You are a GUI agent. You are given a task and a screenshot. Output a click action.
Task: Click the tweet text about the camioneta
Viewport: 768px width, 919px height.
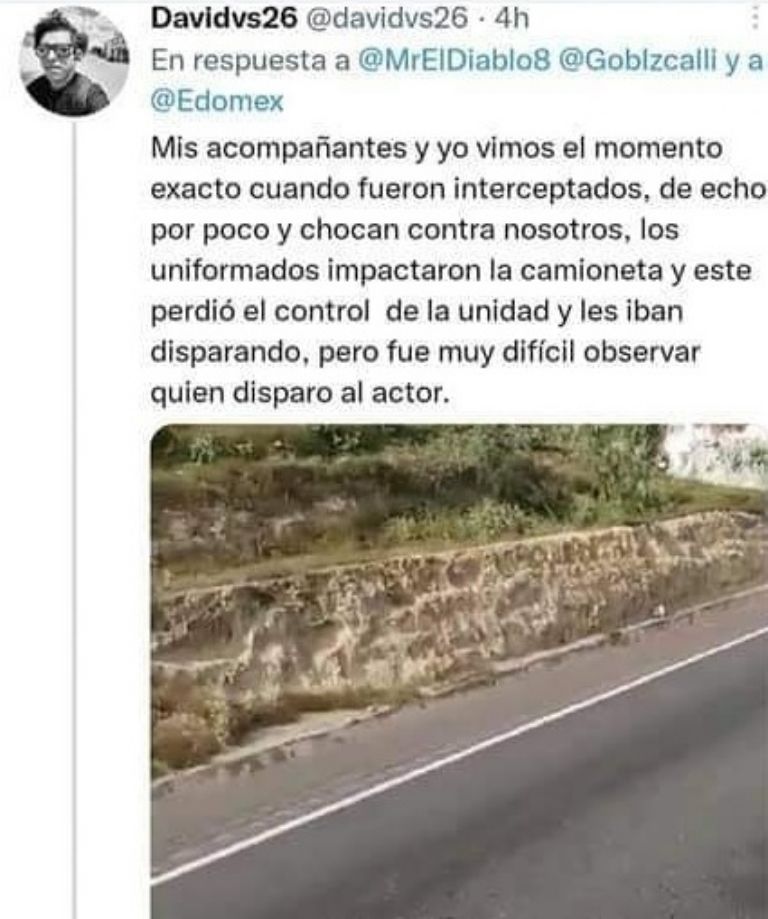(458, 270)
